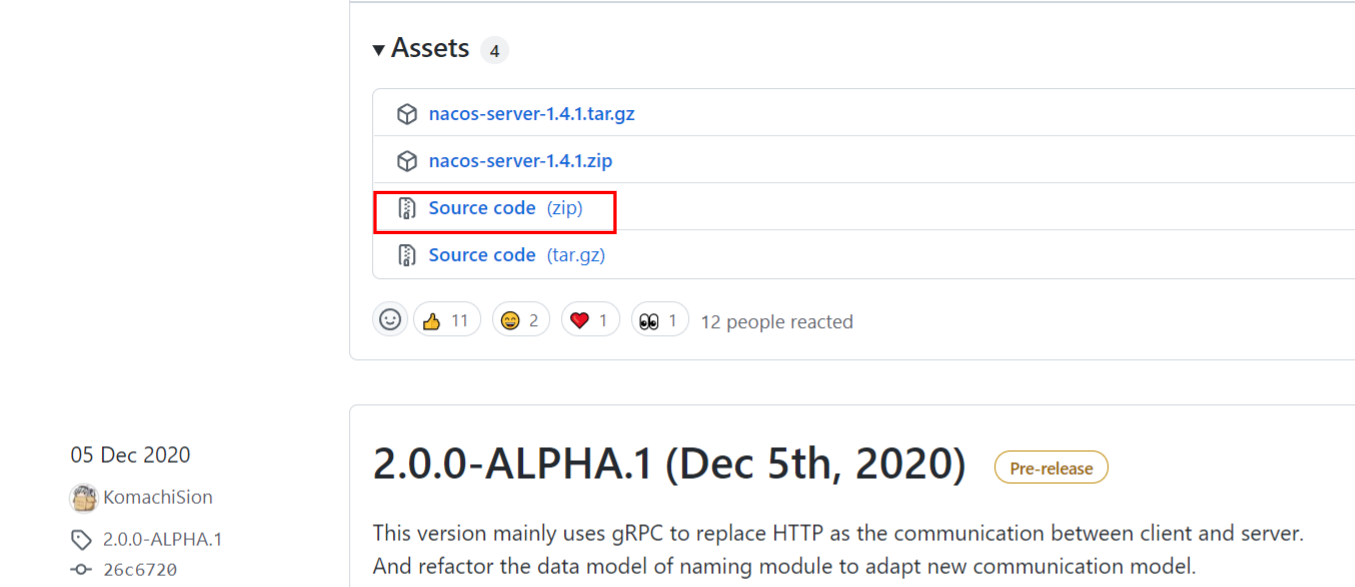Toggle the heart reaction
This screenshot has height=587, width=1355.
(x=589, y=321)
